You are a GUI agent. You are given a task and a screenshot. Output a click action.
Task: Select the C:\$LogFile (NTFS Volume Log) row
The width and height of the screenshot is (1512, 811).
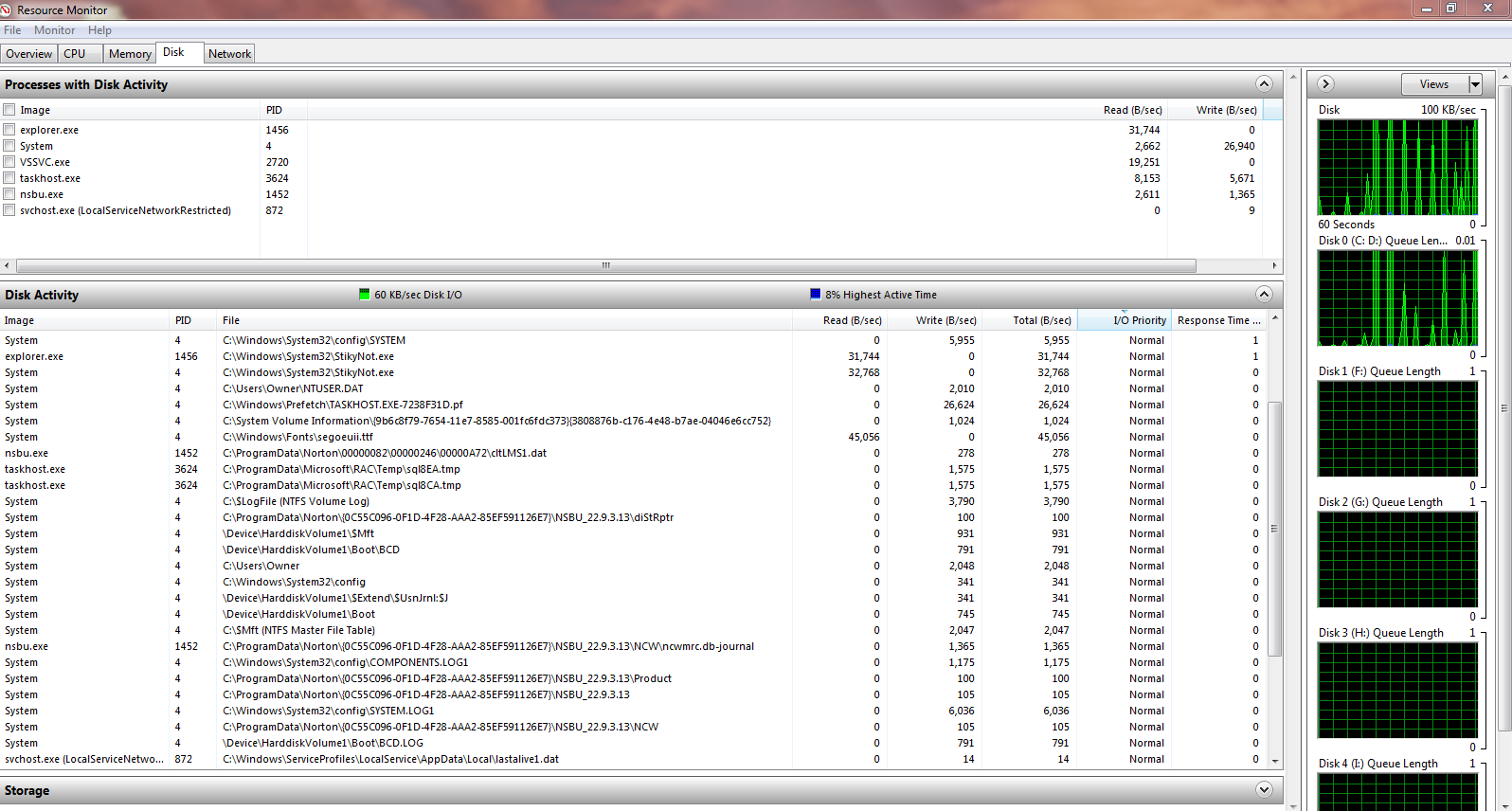(x=633, y=501)
